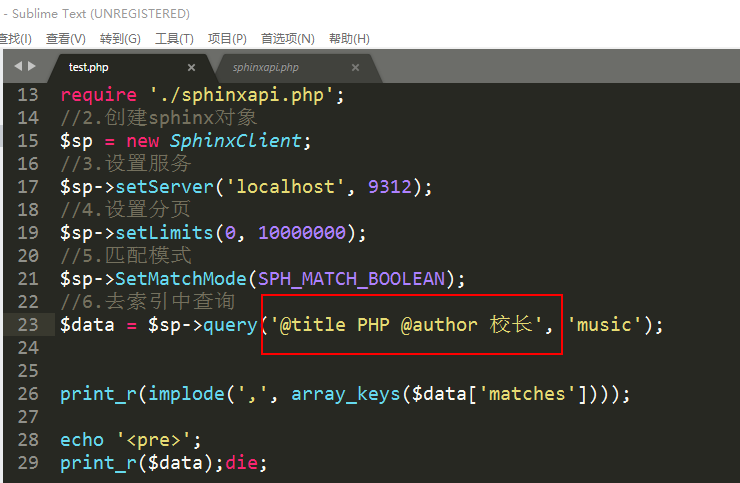Open the 帮助(H) help menu
Screen dimensions: 740x483
pyautogui.click(x=349, y=38)
